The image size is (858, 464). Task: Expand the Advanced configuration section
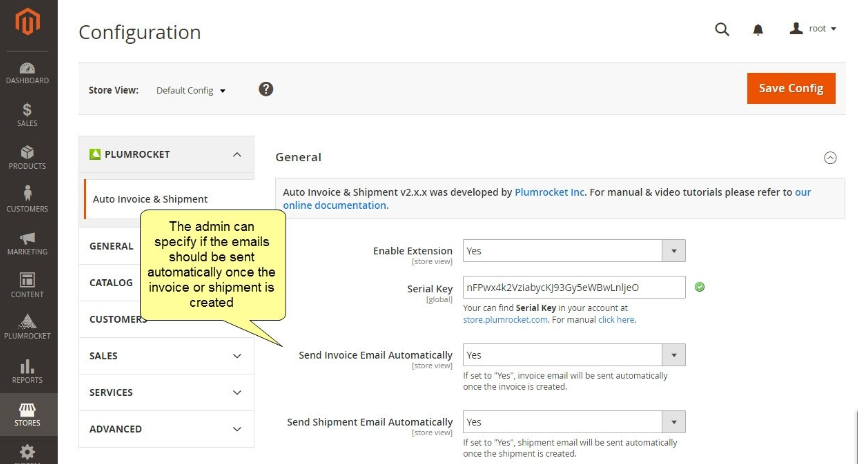[166, 429]
